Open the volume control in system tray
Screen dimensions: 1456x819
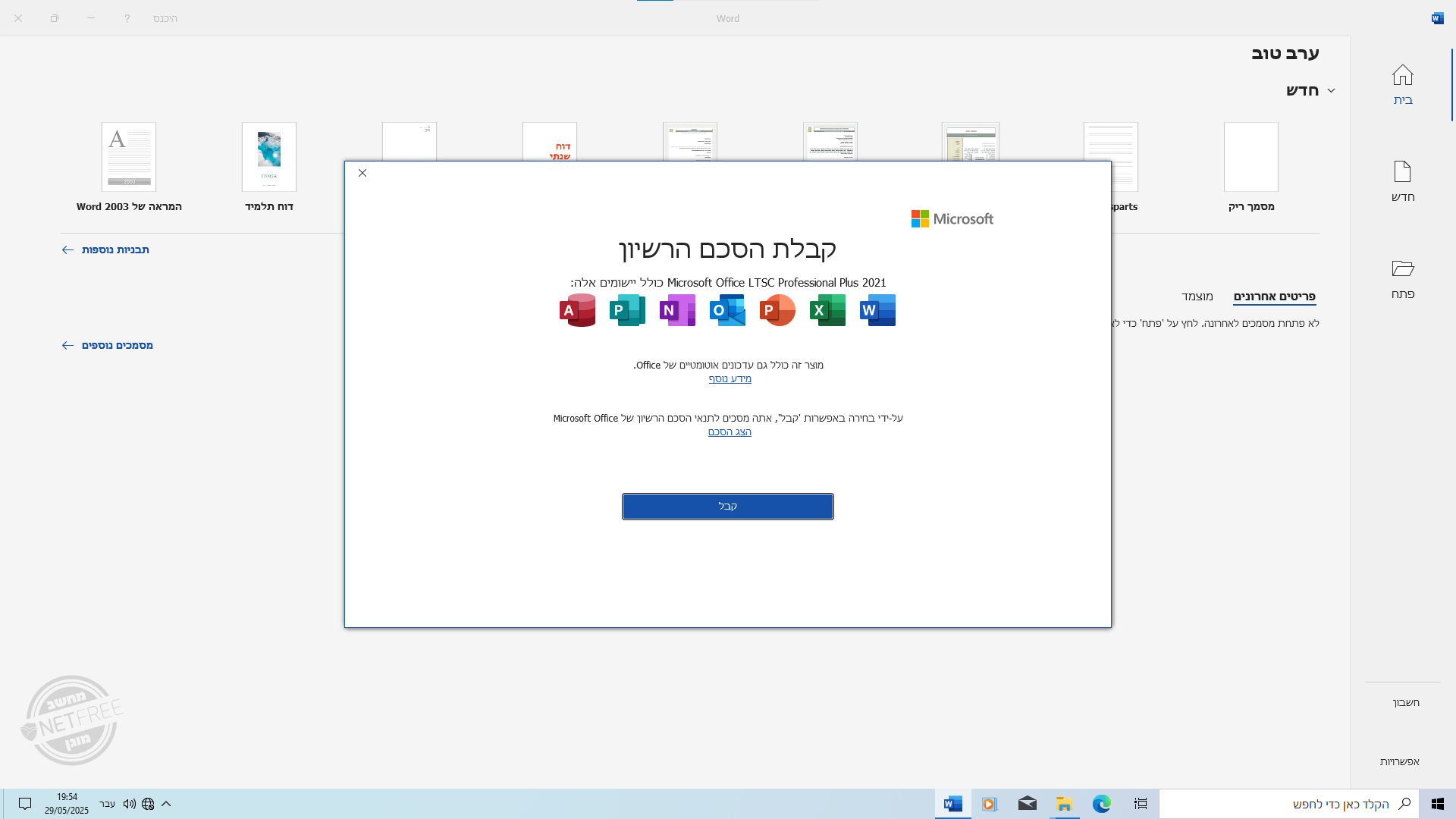129,804
